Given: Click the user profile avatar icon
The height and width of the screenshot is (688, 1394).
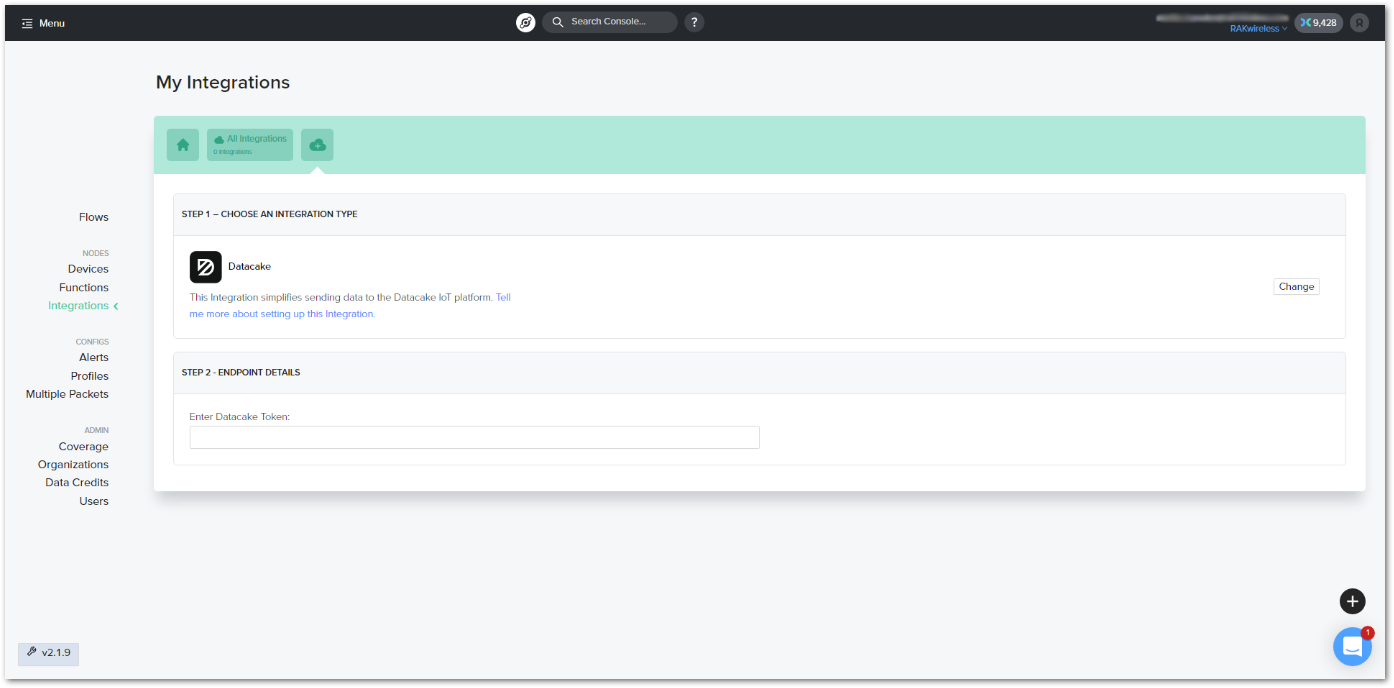Looking at the screenshot, I should click(x=1359, y=22).
